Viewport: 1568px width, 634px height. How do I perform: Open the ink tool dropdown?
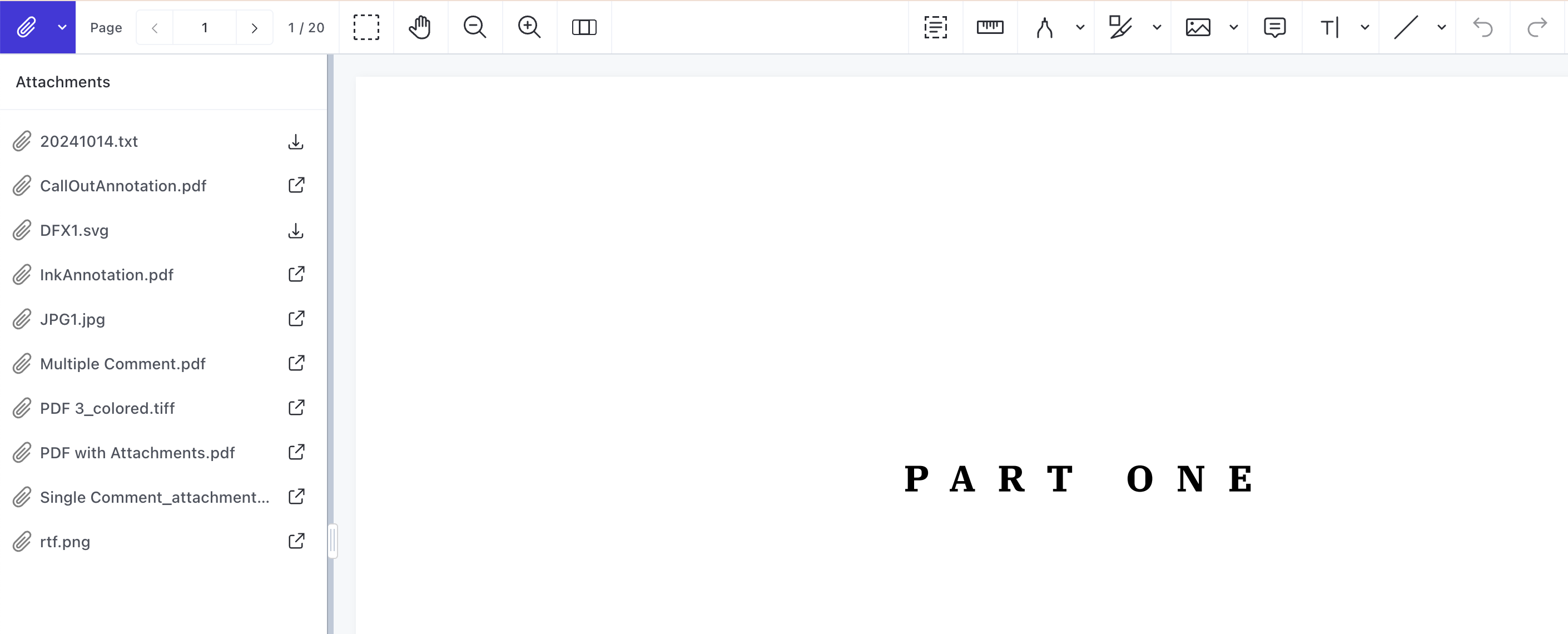[x=1080, y=27]
